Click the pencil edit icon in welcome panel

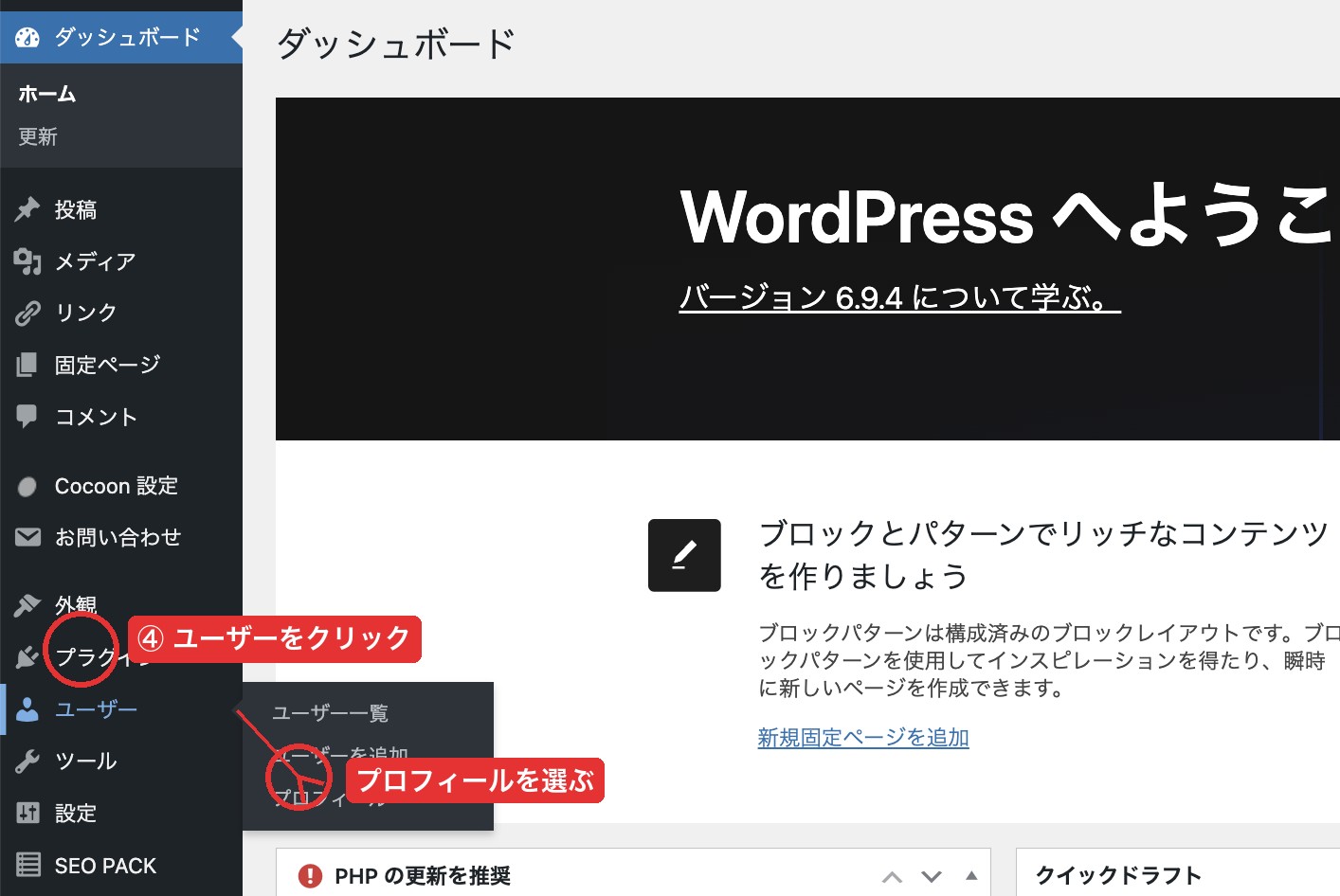(x=684, y=555)
